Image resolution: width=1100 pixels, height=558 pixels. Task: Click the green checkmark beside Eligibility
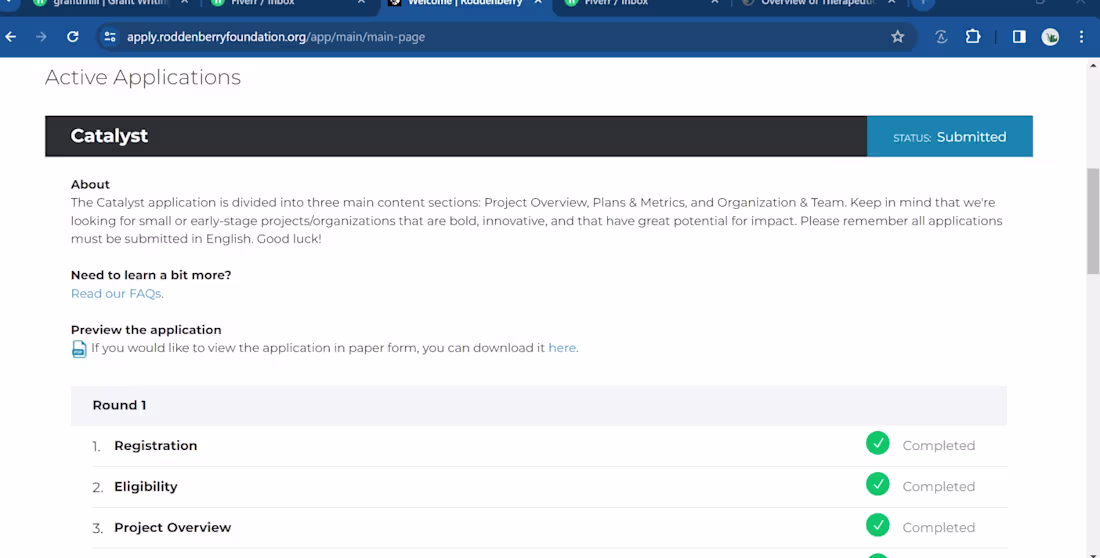pyautogui.click(x=878, y=484)
